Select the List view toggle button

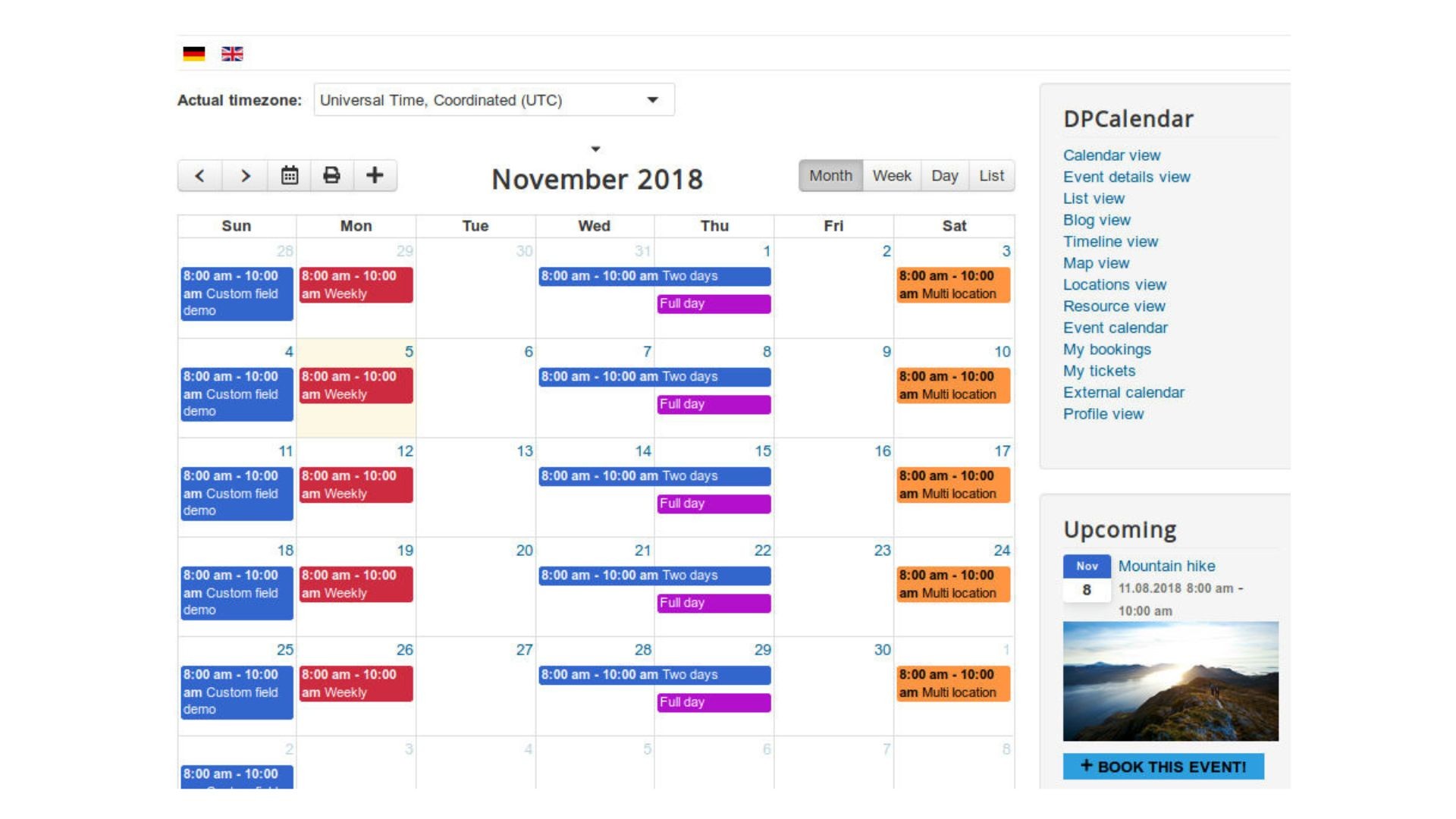991,176
